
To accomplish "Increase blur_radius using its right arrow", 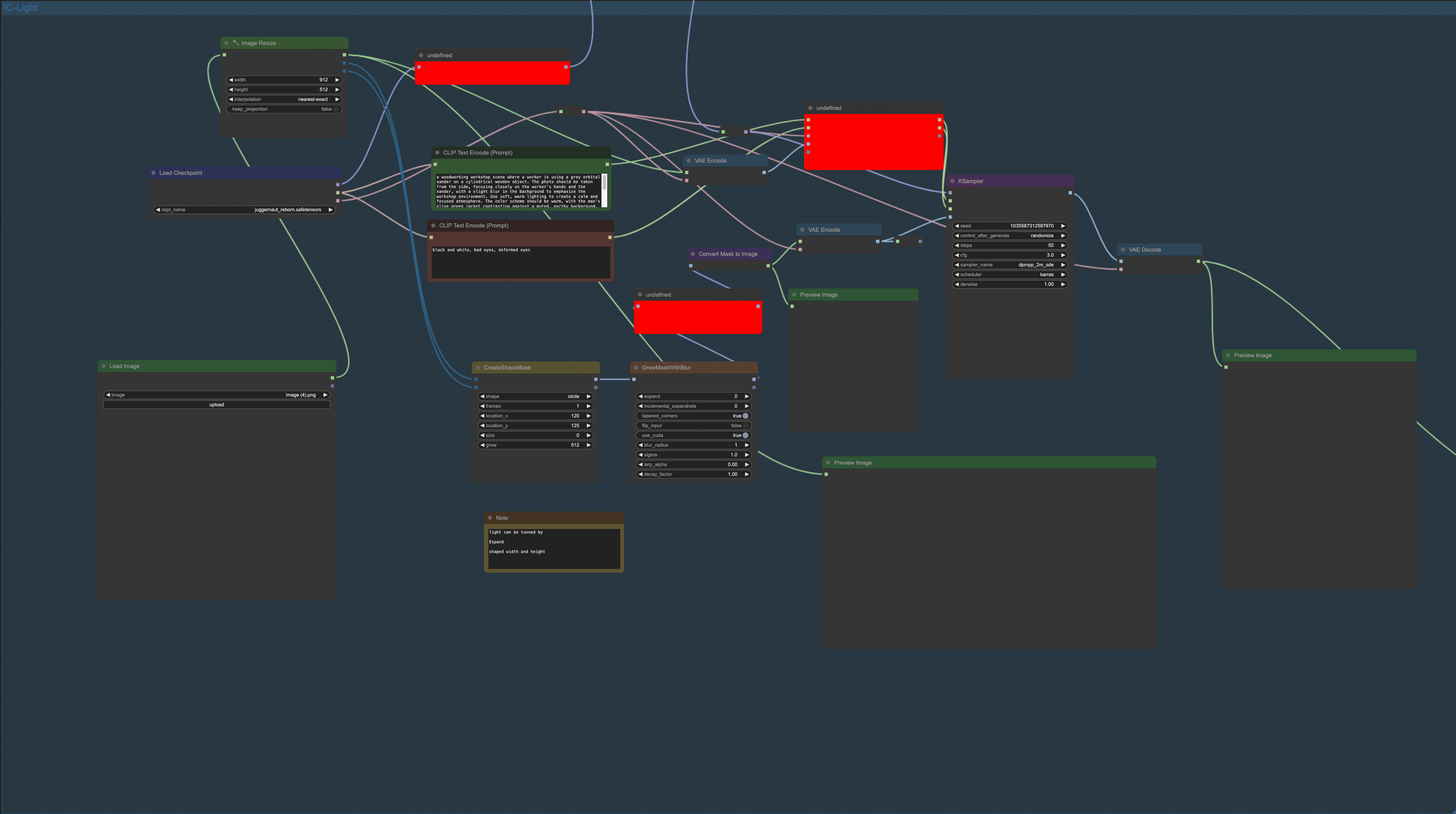I will [747, 445].
